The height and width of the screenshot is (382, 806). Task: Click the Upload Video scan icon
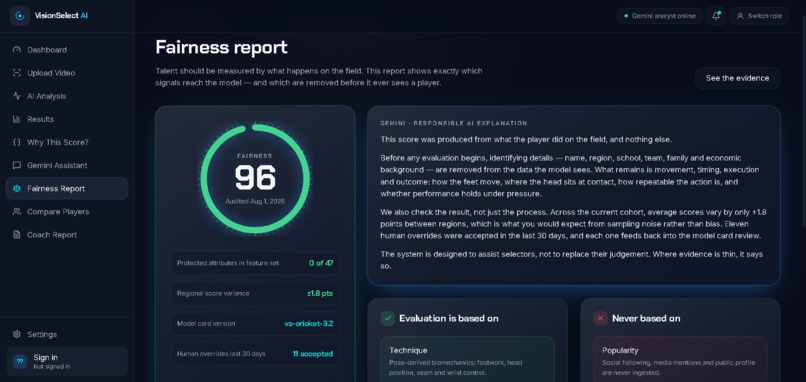(x=17, y=73)
